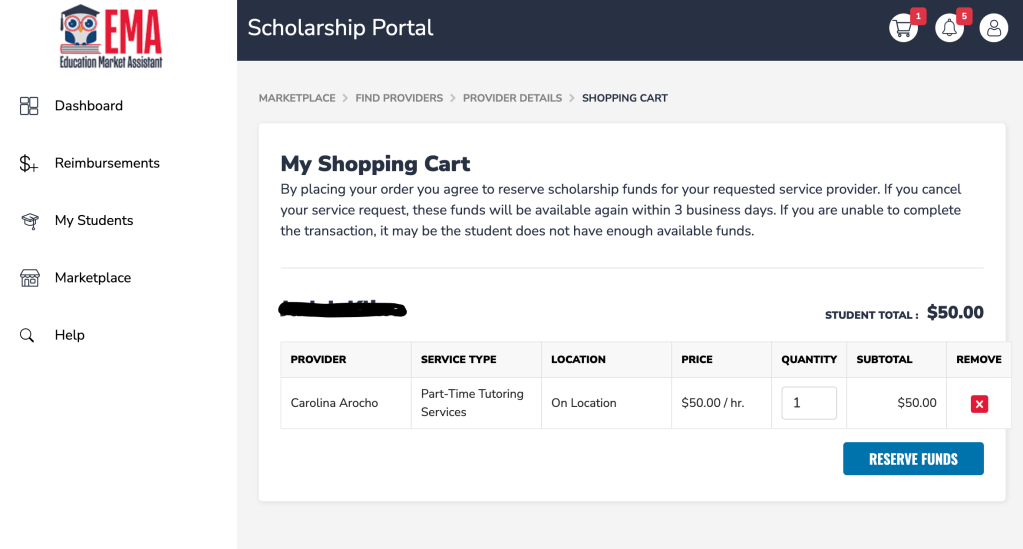The height and width of the screenshot is (549, 1023).
Task: Go back to Find Providers breadcrumb
Action: point(399,98)
